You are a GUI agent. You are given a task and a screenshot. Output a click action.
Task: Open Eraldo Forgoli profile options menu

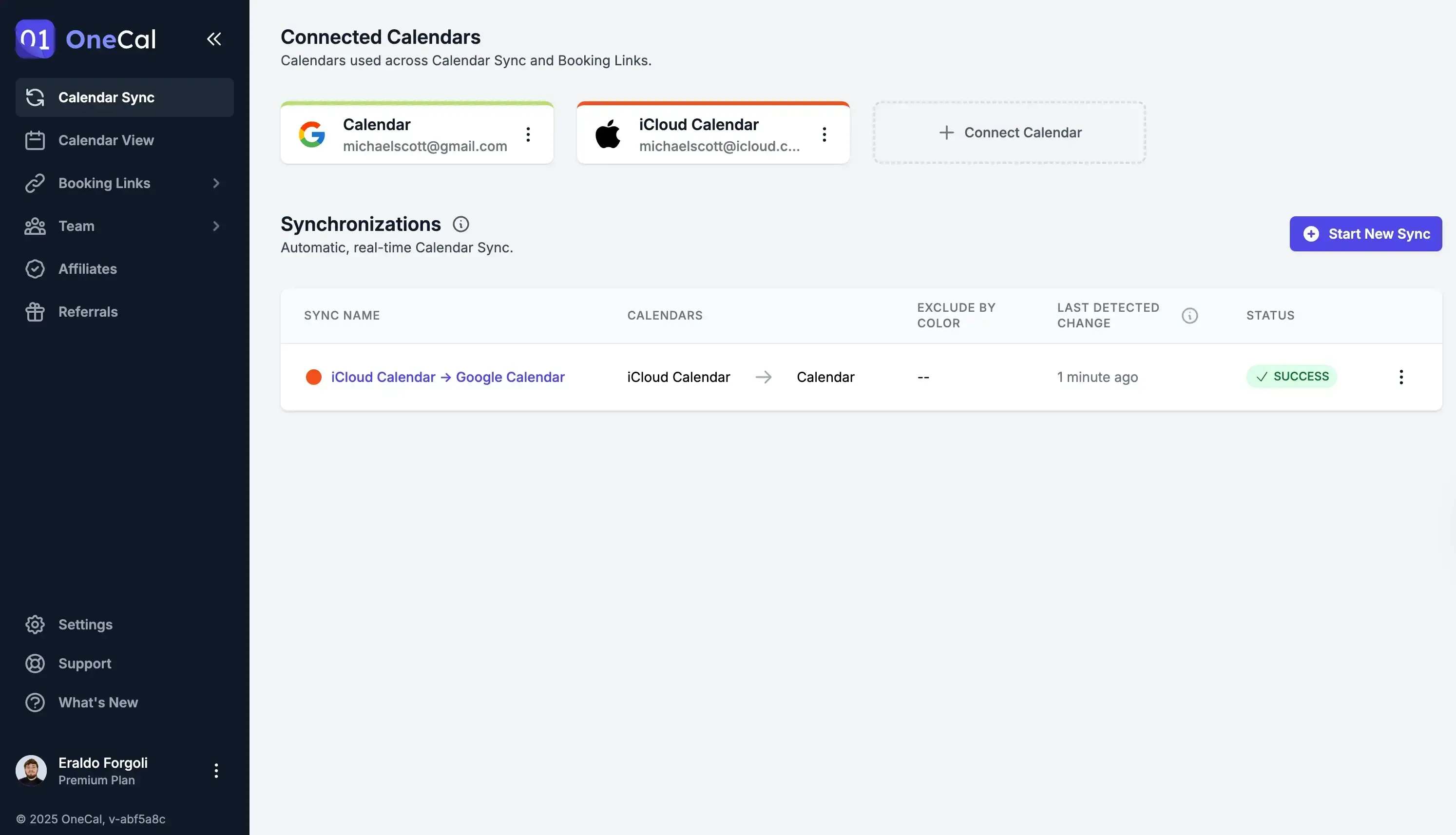pos(215,770)
